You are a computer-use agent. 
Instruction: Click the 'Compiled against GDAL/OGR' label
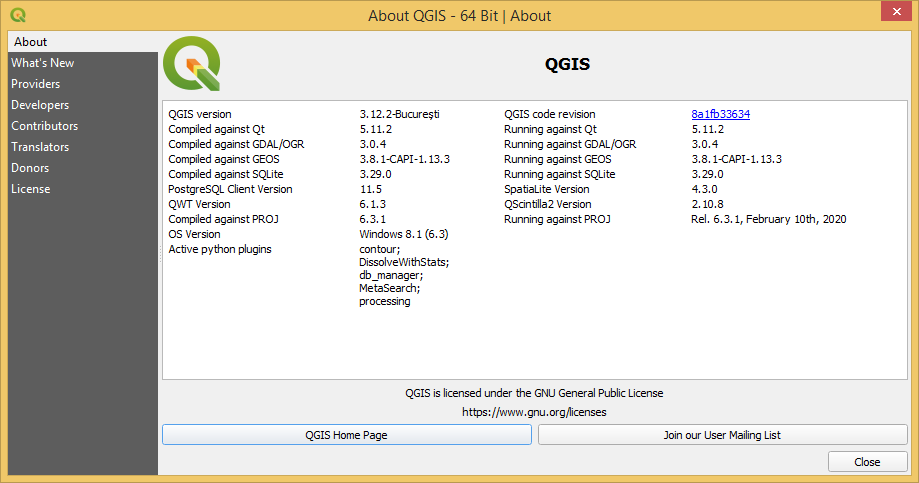point(236,144)
